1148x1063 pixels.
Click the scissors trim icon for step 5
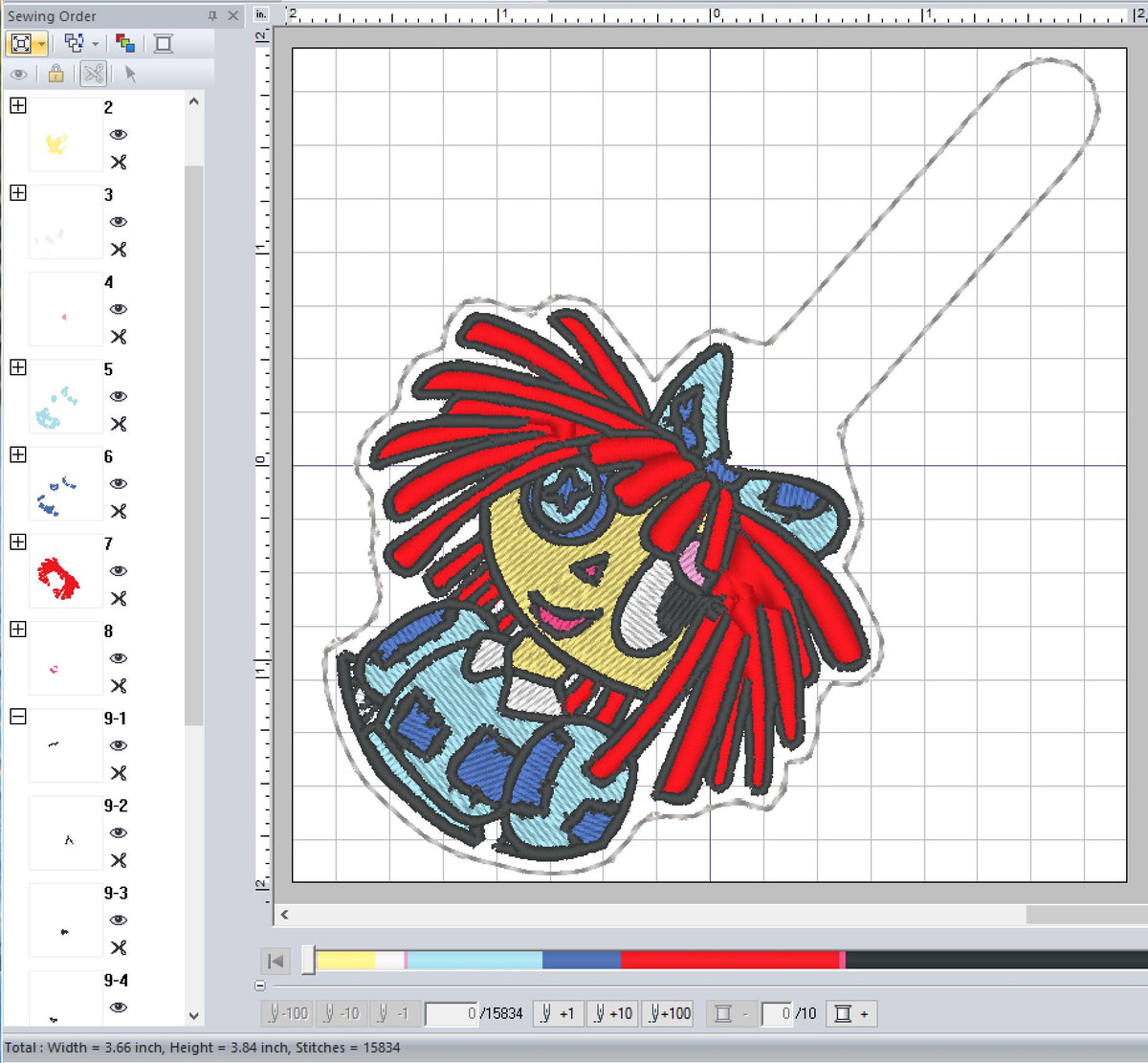[x=119, y=424]
